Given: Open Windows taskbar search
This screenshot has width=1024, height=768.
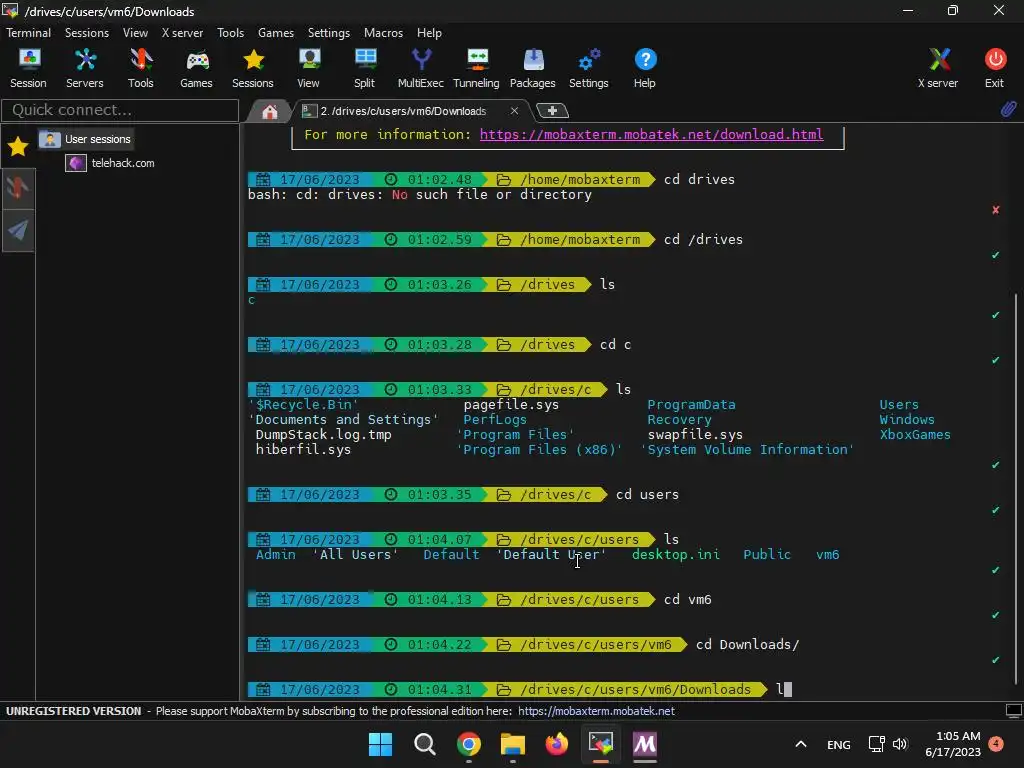Looking at the screenshot, I should (x=424, y=744).
